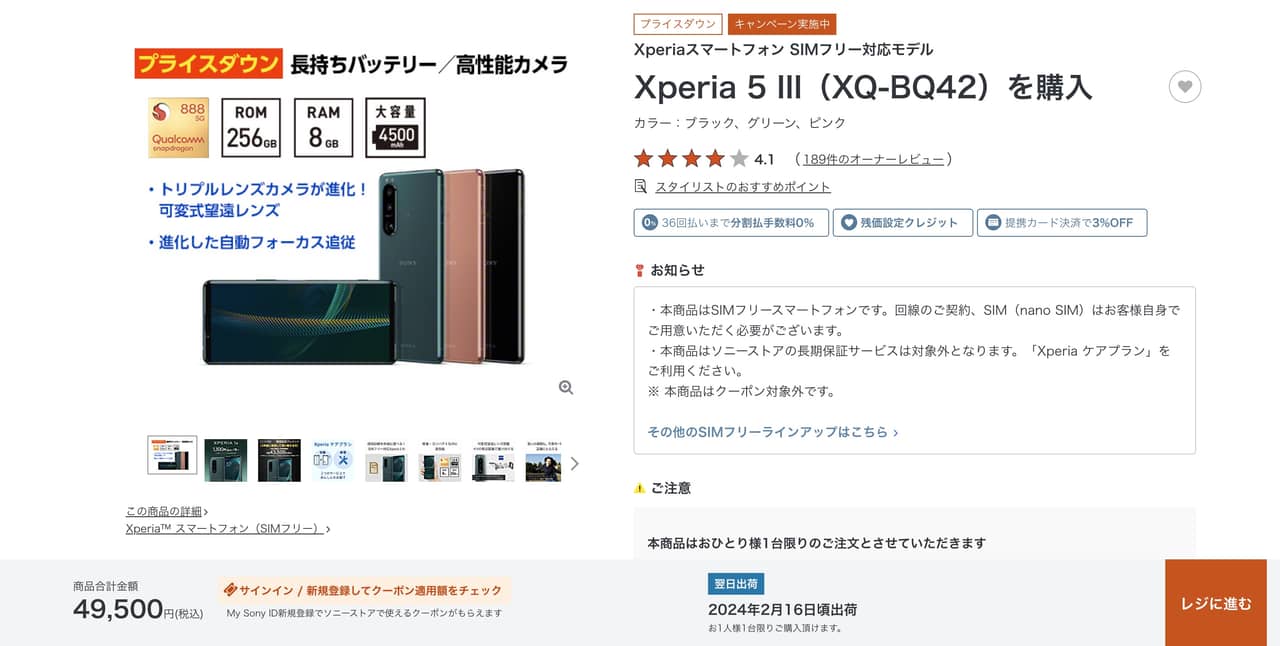Click the お知らせ notice icon
Viewport: 1280px width, 646px height.
[640, 270]
